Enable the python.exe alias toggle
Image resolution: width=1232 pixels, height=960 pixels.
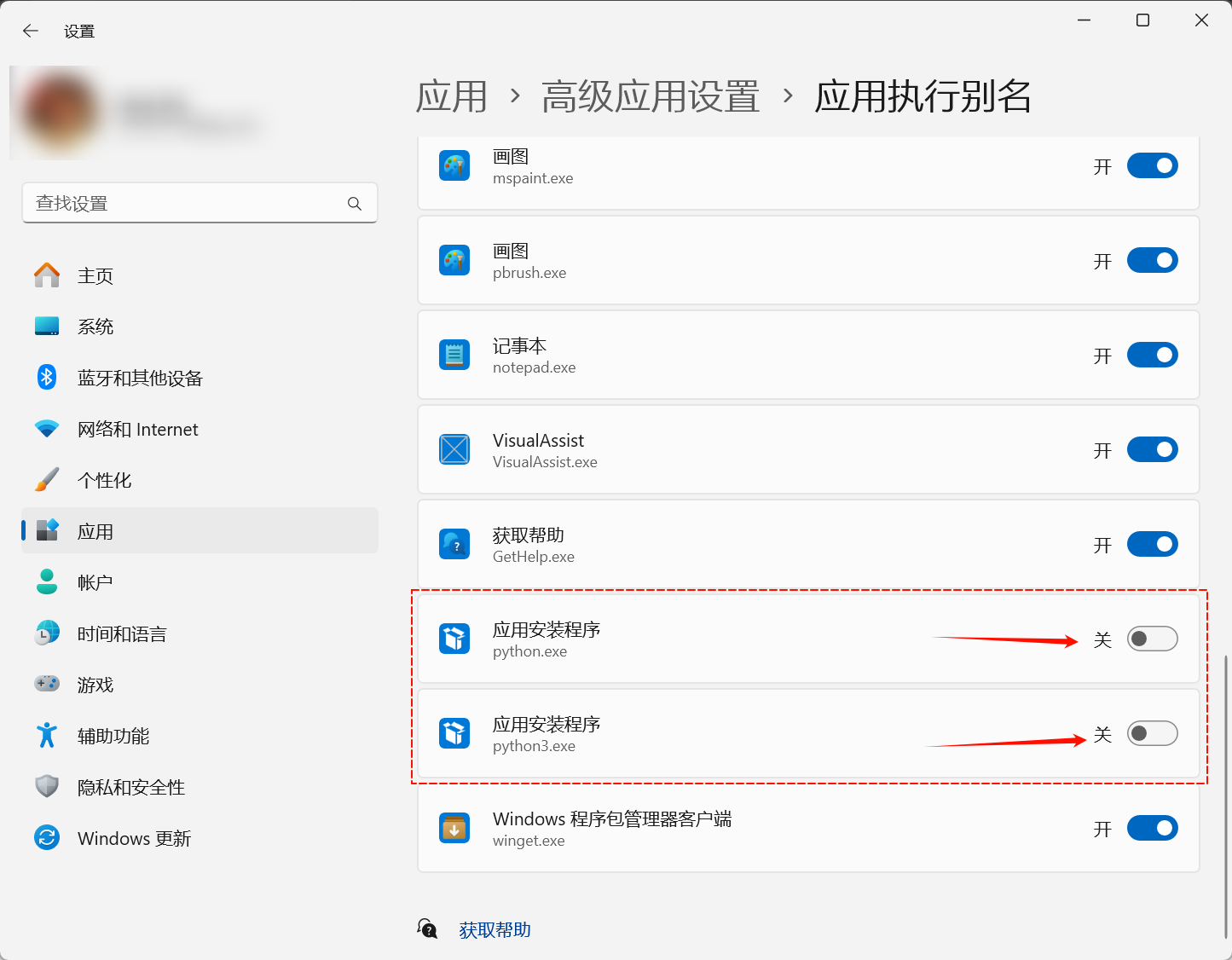click(x=1152, y=638)
